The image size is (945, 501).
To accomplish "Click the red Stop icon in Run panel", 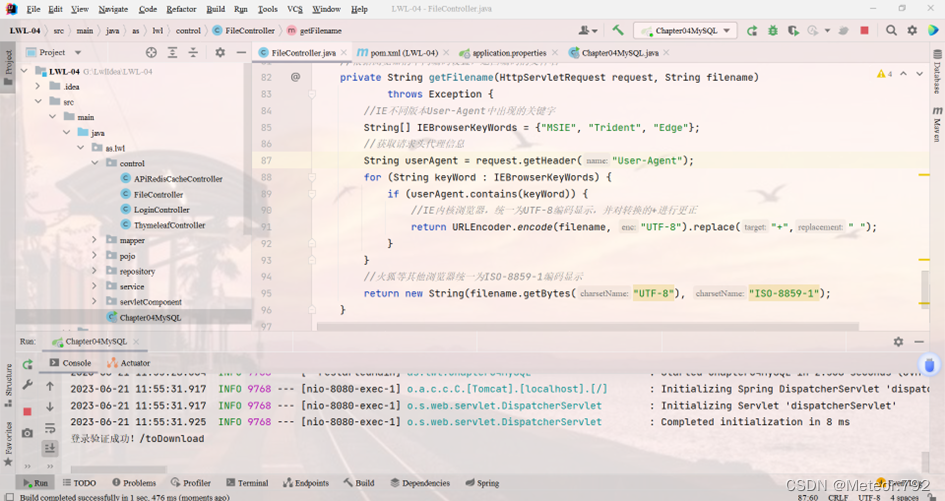I will coord(27,411).
